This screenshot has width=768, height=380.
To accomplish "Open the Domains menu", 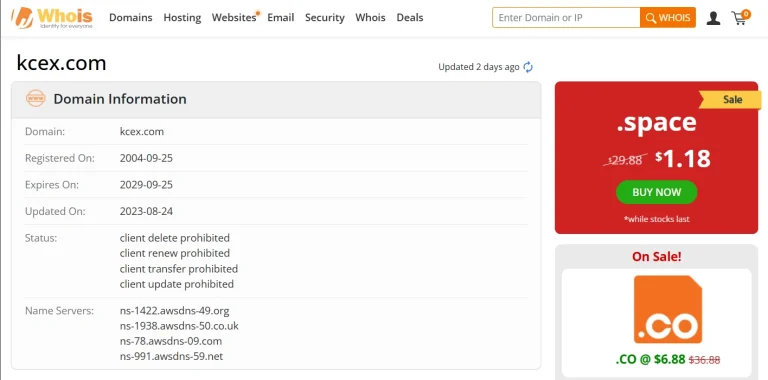I will click(131, 18).
